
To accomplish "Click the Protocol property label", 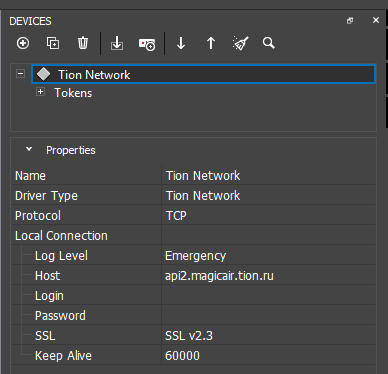I will tap(38, 216).
